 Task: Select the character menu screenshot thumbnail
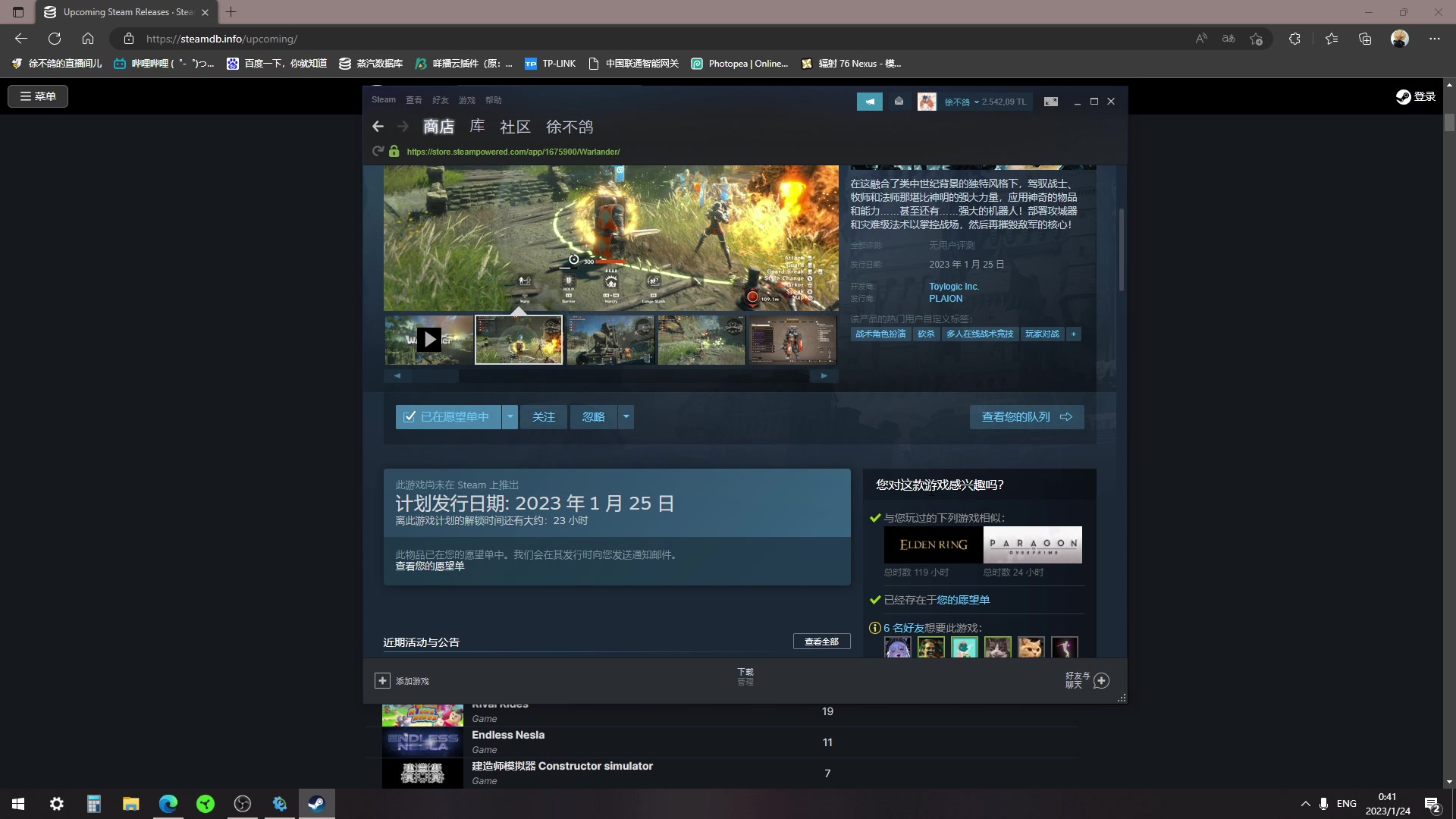click(792, 340)
